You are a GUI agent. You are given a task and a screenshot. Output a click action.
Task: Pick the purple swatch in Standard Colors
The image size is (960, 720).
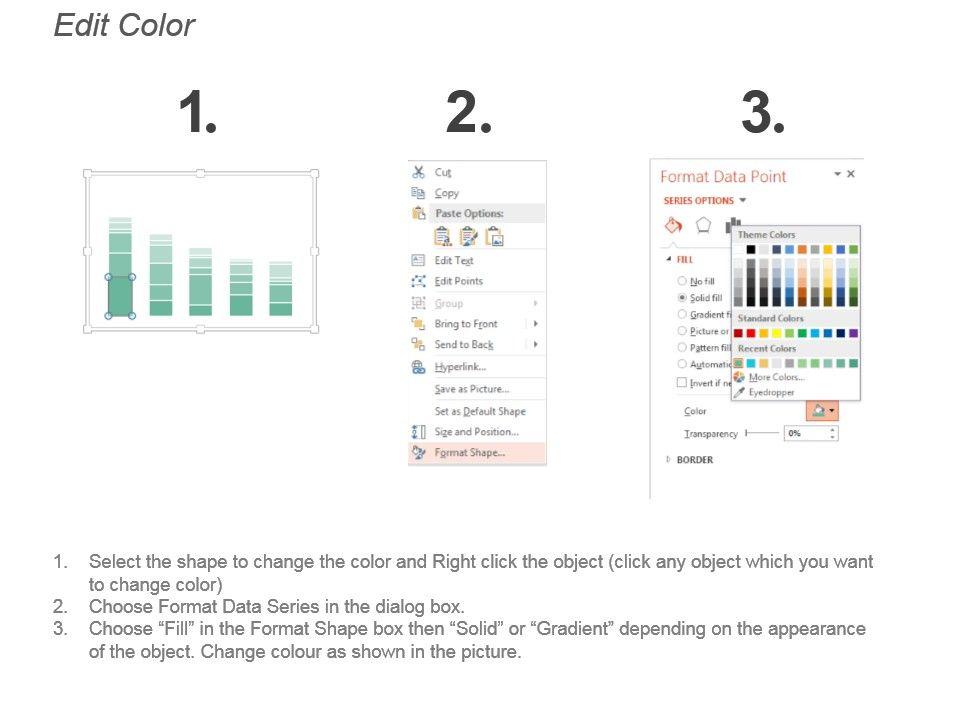pyautogui.click(x=853, y=333)
